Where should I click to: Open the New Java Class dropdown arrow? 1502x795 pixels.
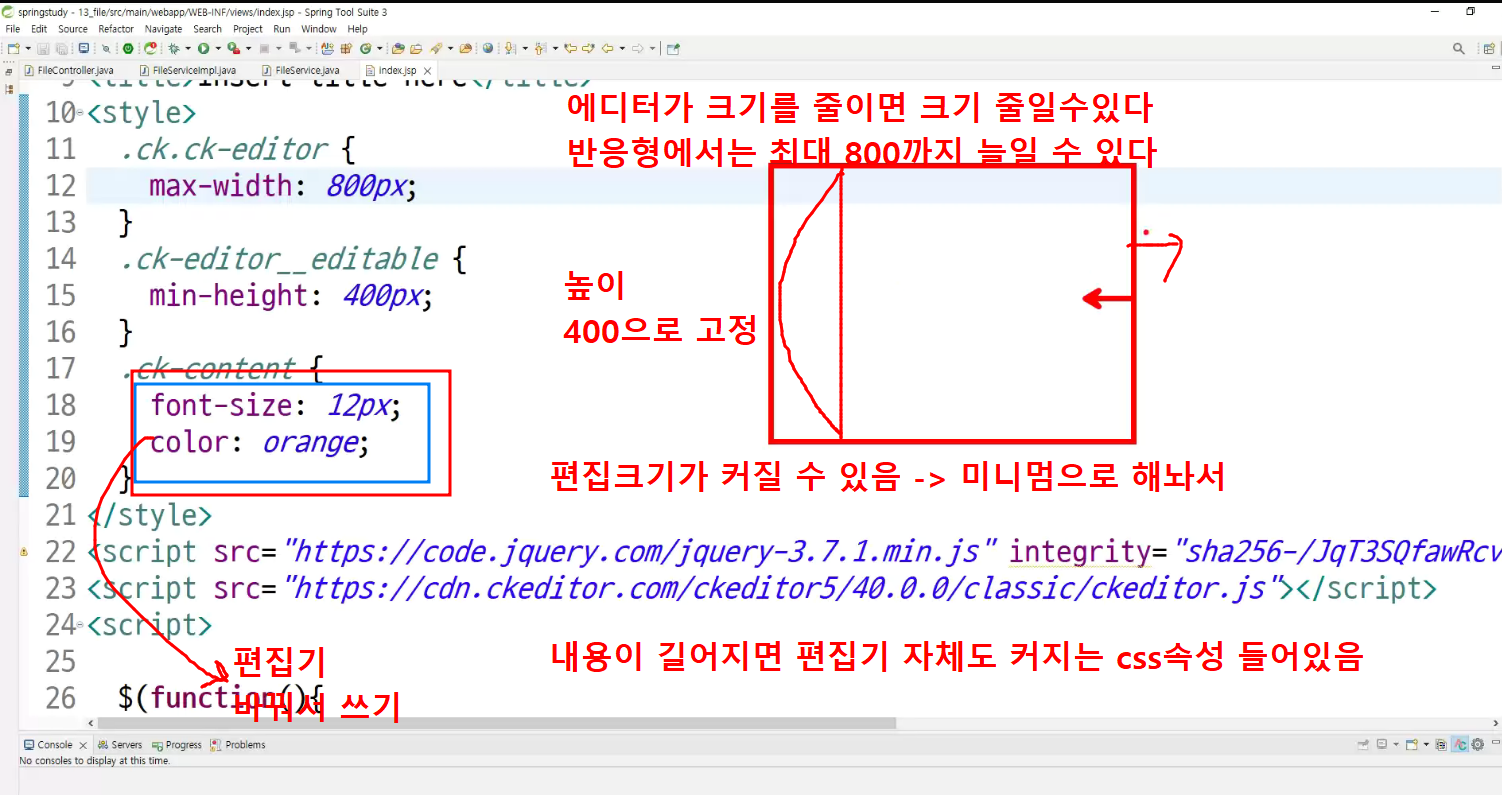380,48
